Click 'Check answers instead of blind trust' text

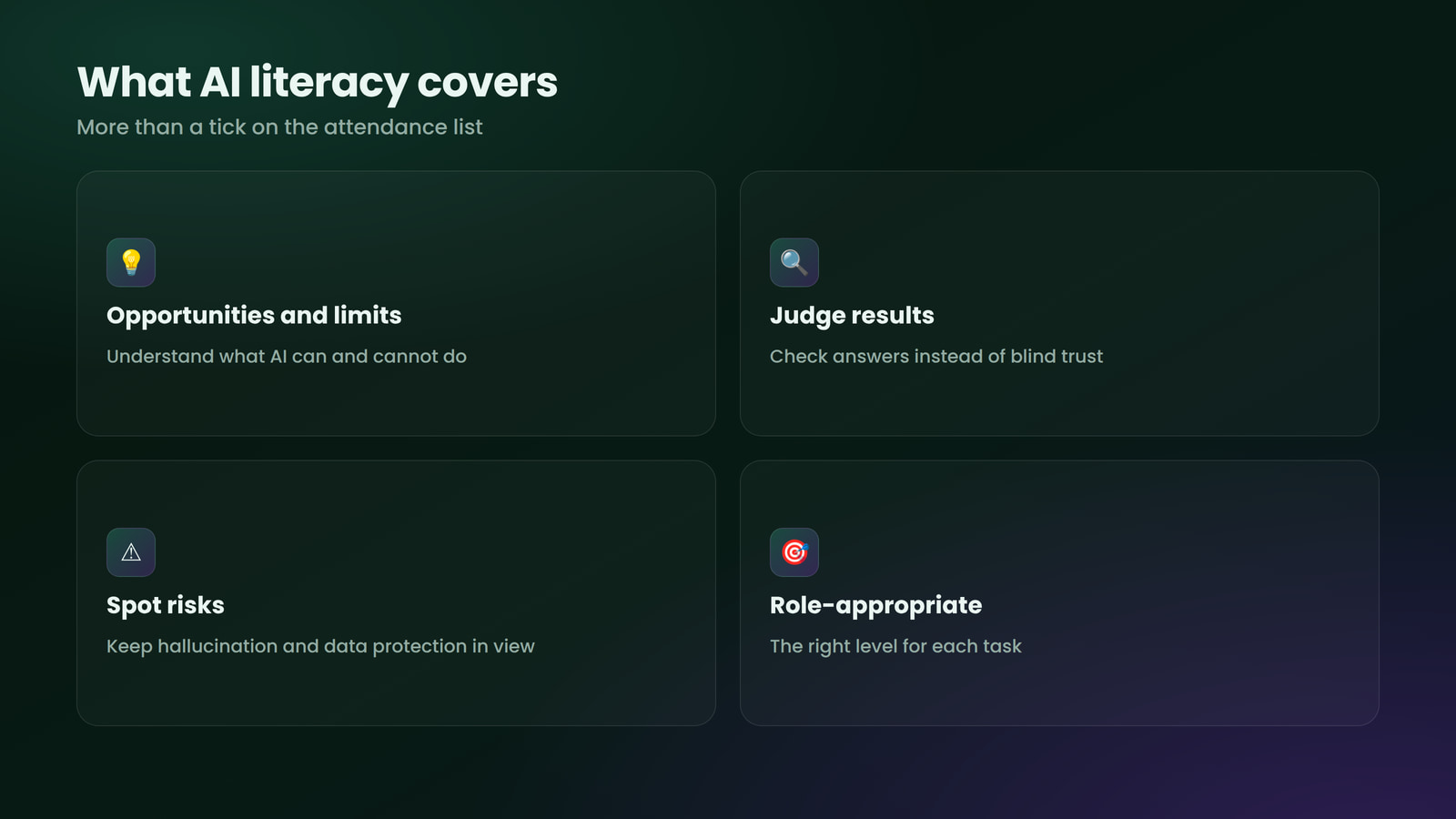tap(936, 357)
